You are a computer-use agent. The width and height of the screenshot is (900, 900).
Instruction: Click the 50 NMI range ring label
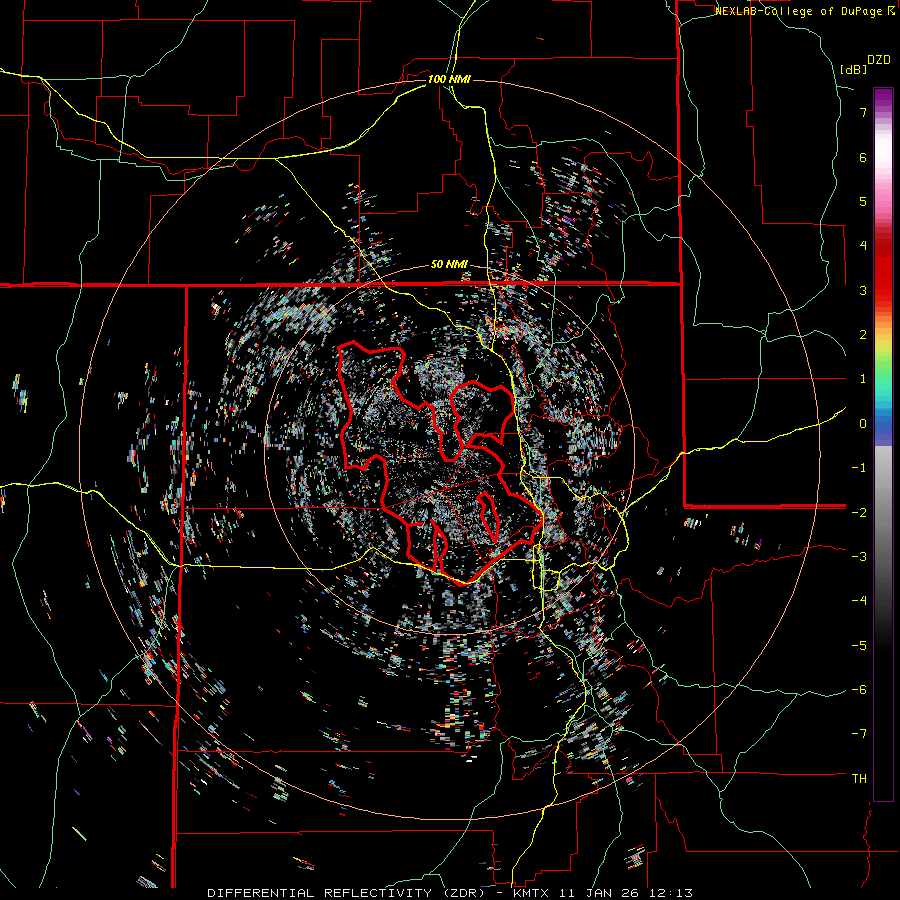click(449, 265)
